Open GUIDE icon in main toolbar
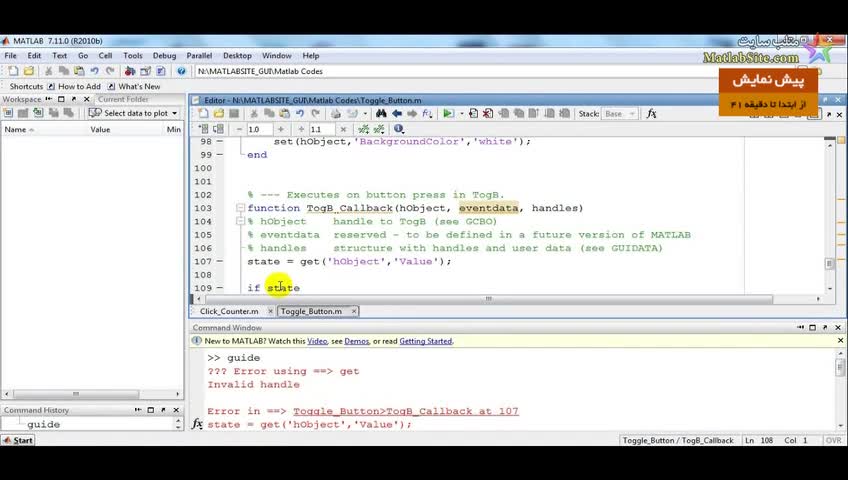The height and width of the screenshot is (480, 848). 145,71
